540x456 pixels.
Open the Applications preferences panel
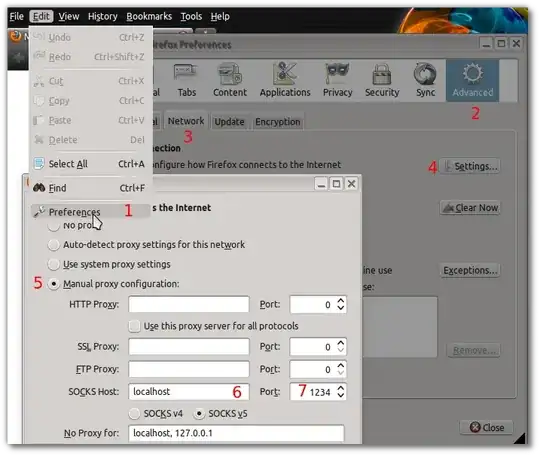285,80
